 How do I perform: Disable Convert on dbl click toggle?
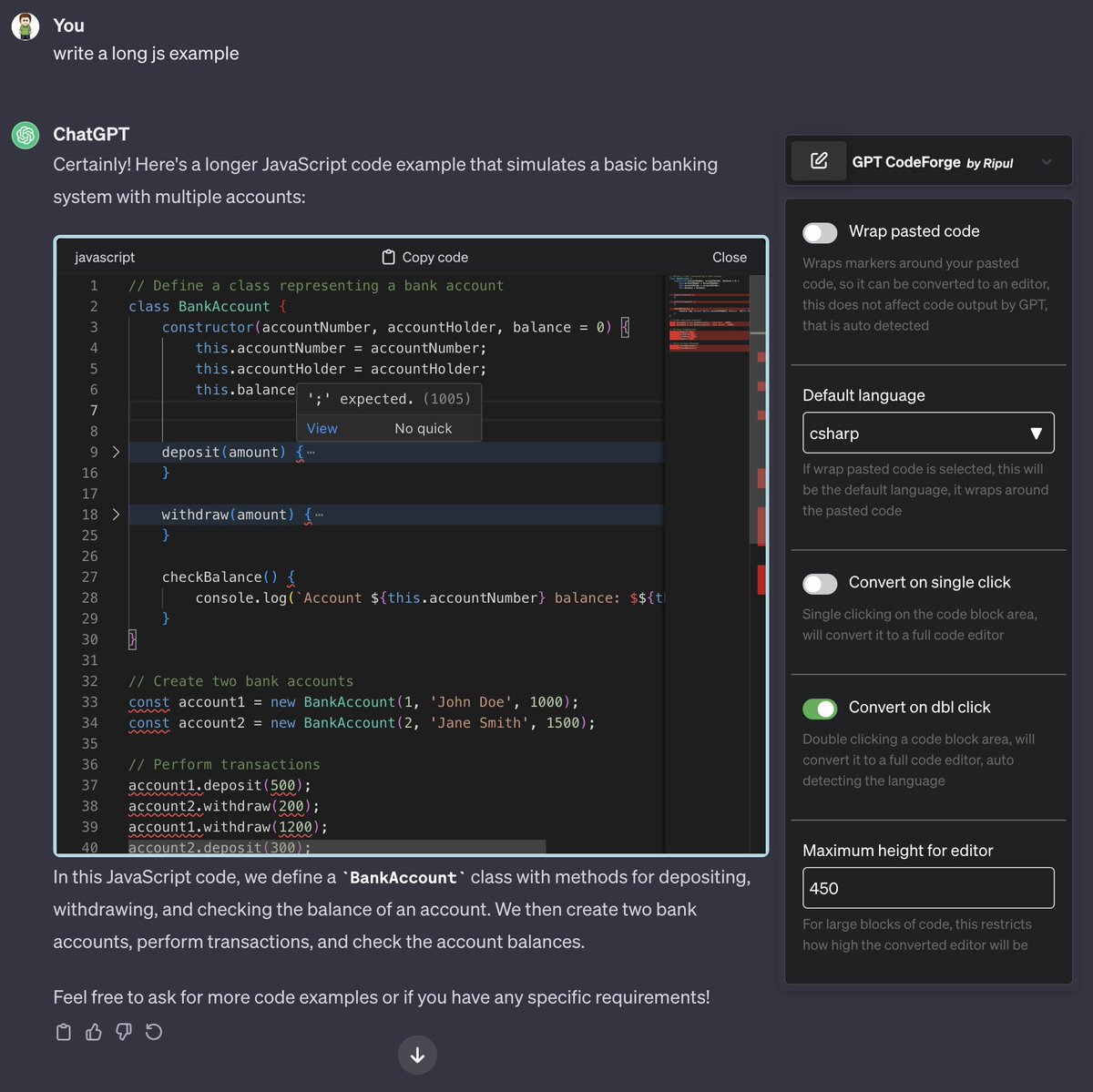[820, 708]
